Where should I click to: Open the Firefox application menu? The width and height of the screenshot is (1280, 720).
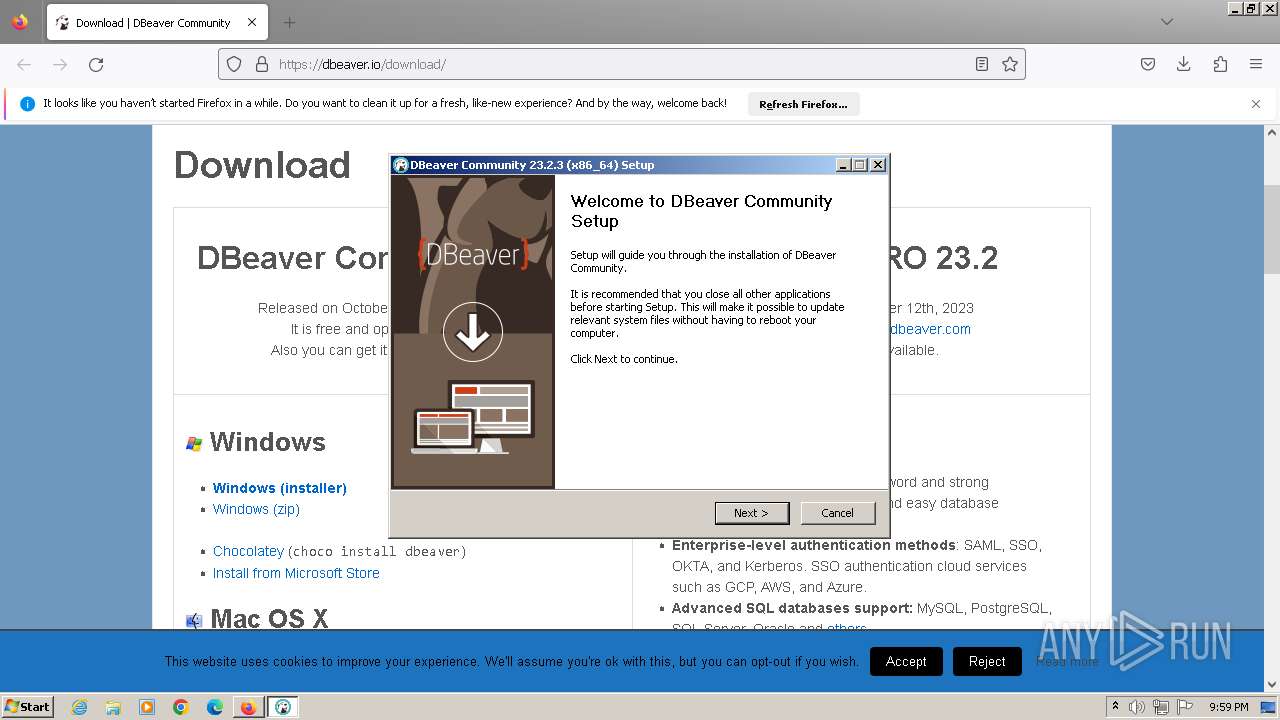click(1256, 64)
